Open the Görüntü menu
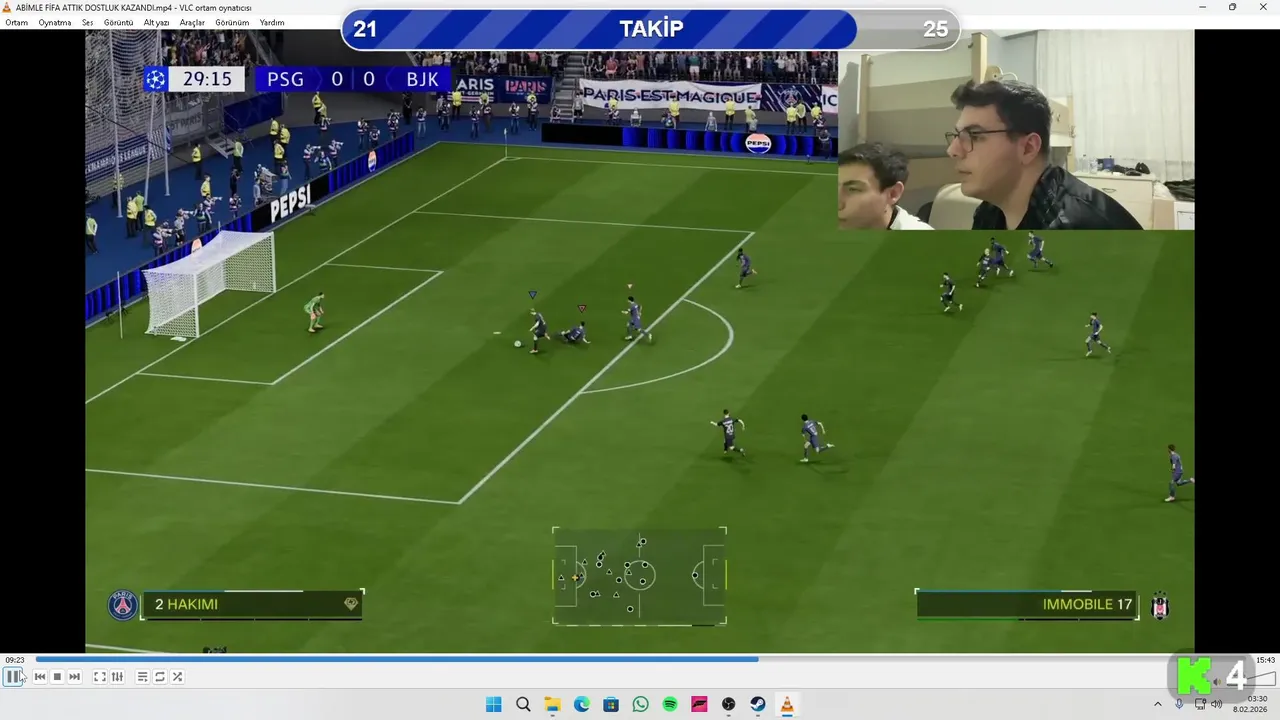Viewport: 1280px width, 720px height. point(118,22)
